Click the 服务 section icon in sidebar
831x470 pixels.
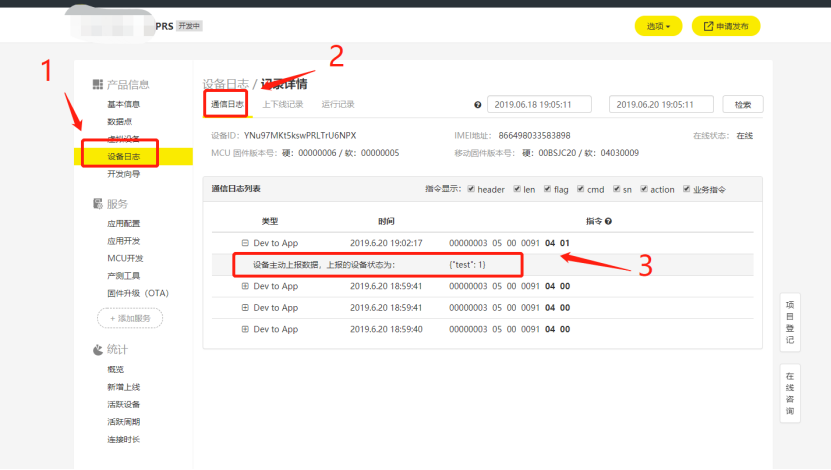click(x=98, y=204)
